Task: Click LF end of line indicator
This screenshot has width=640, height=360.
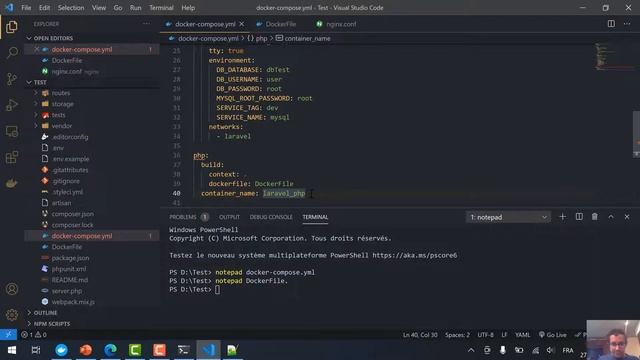Action: (x=504, y=335)
